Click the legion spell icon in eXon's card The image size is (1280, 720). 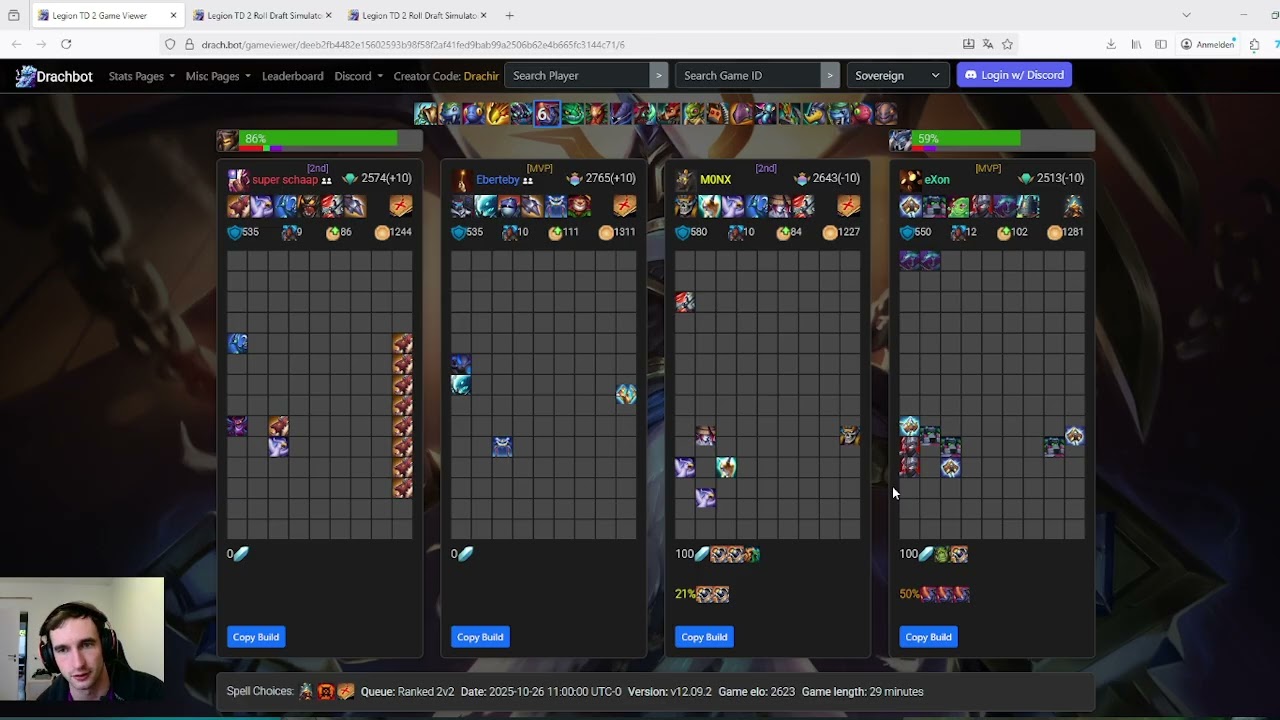point(1073,207)
